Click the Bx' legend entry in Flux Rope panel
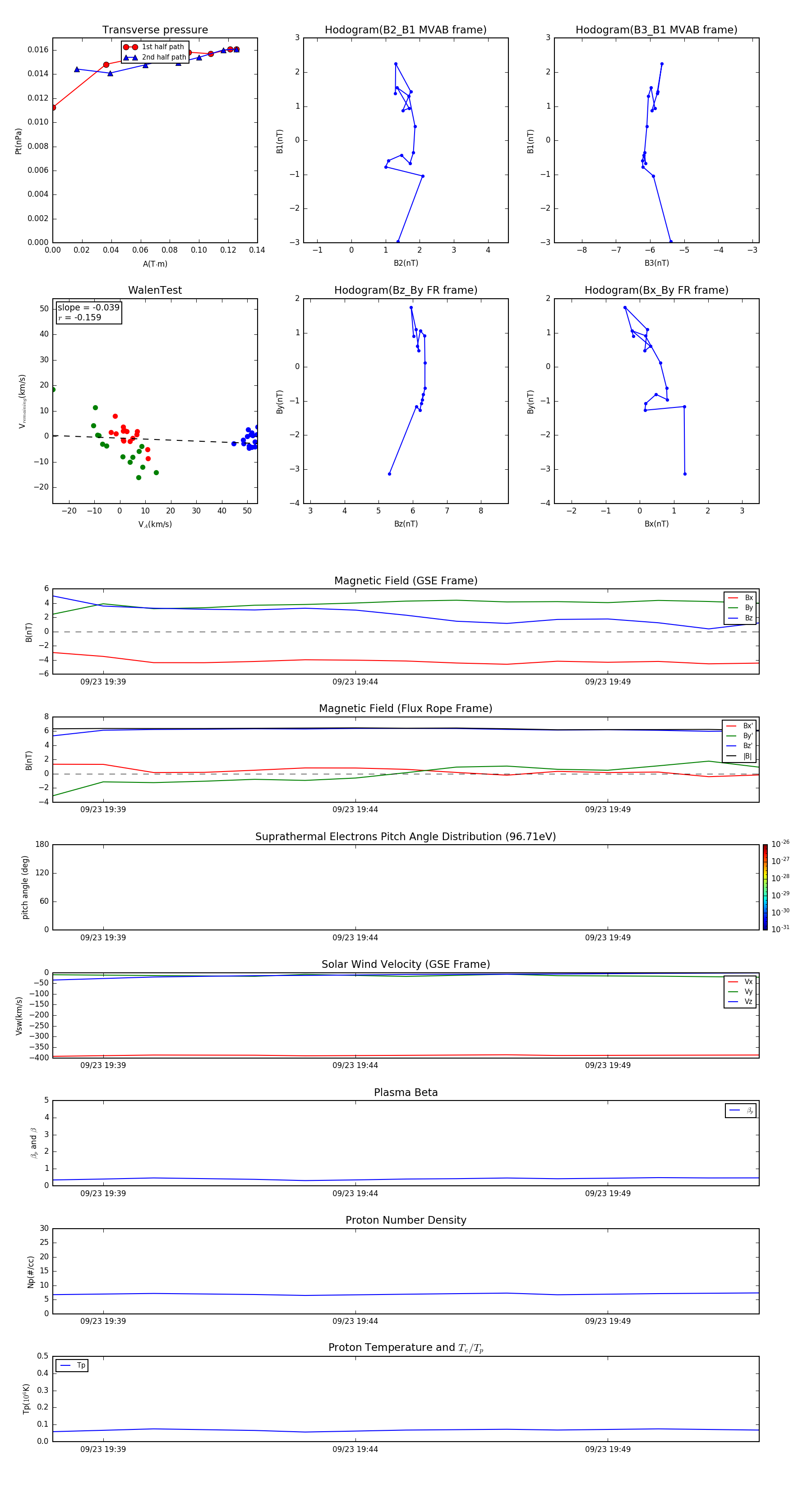This screenshot has height=1489, width=812. 740,726
